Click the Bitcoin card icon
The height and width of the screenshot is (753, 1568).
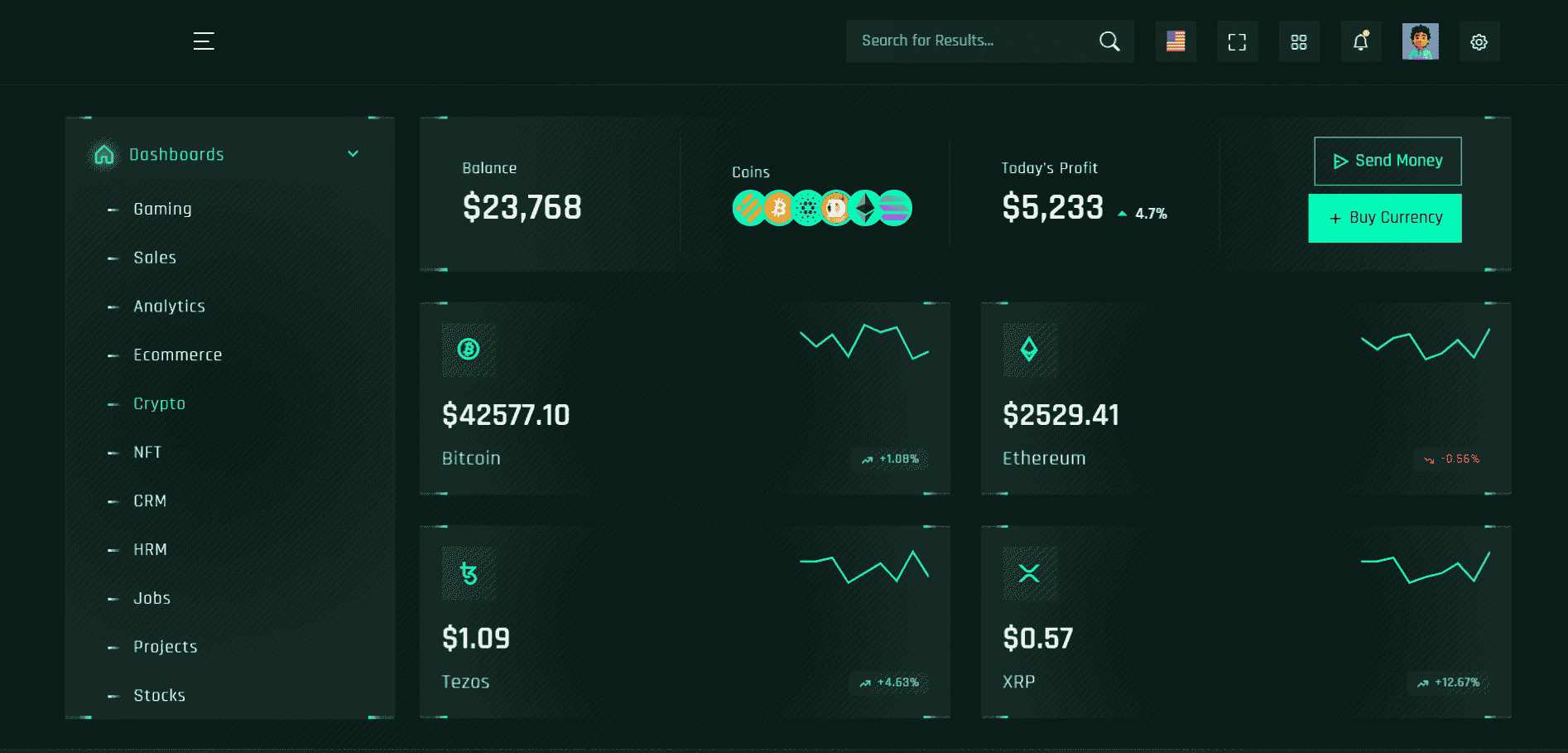coord(469,350)
